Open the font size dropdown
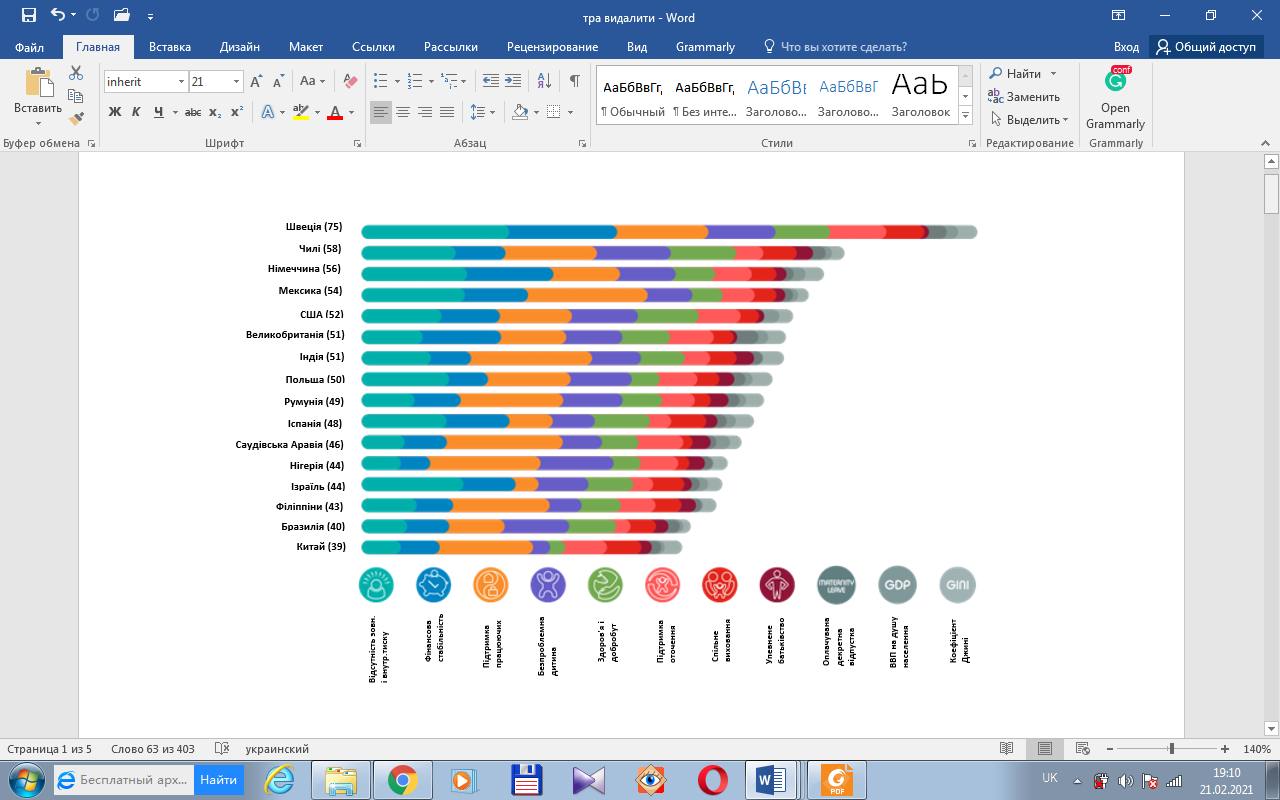1280x800 pixels. coord(237,82)
